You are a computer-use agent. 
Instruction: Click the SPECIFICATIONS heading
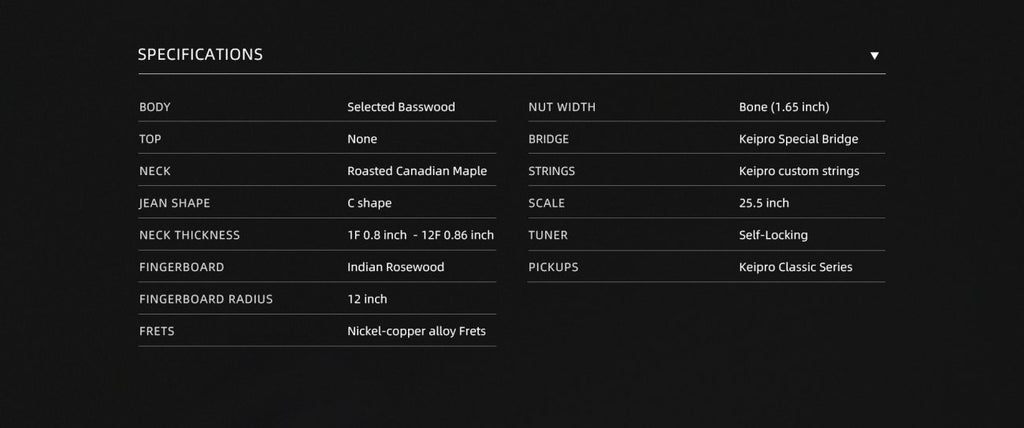tap(200, 55)
